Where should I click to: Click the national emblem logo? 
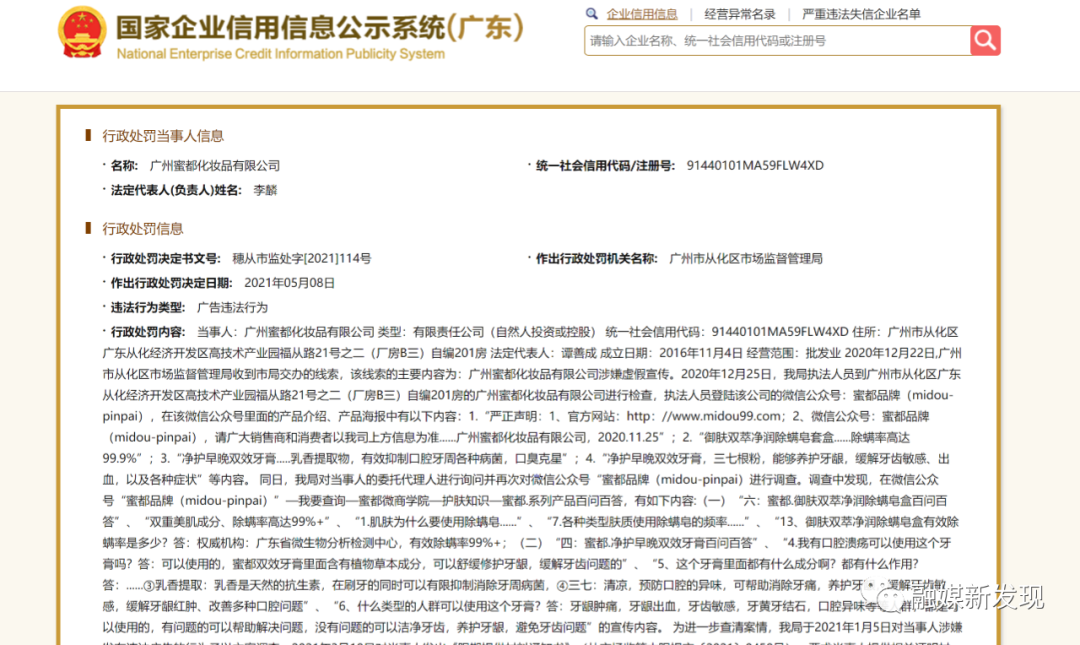(x=82, y=32)
